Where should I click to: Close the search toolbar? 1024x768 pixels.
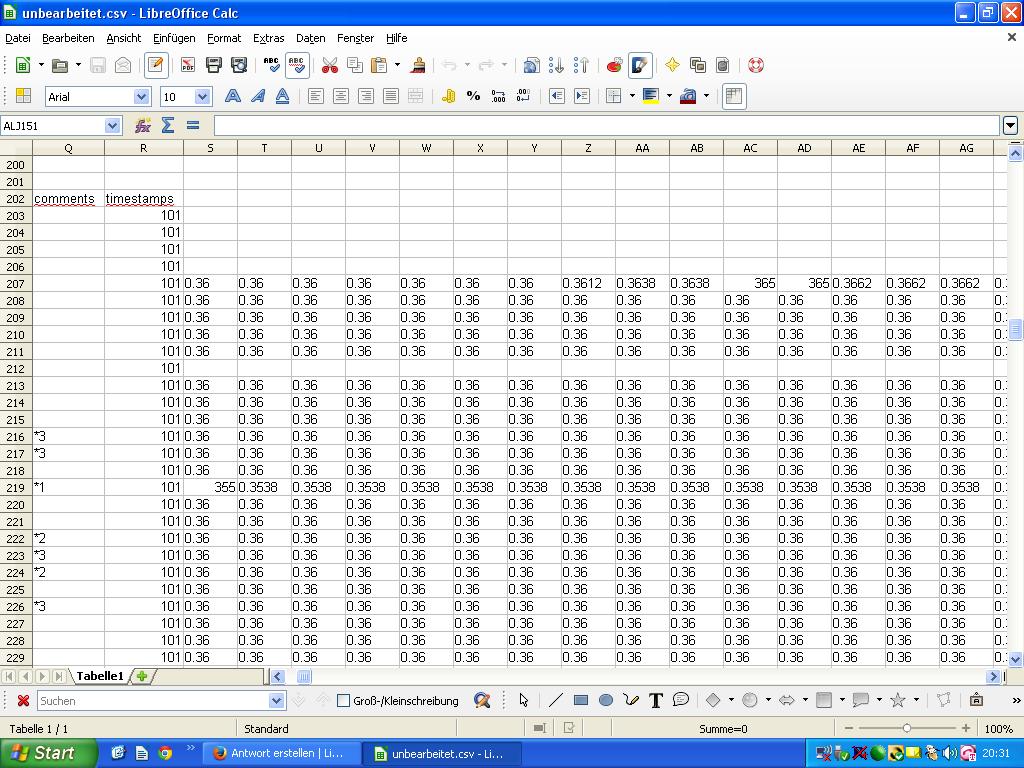23,701
